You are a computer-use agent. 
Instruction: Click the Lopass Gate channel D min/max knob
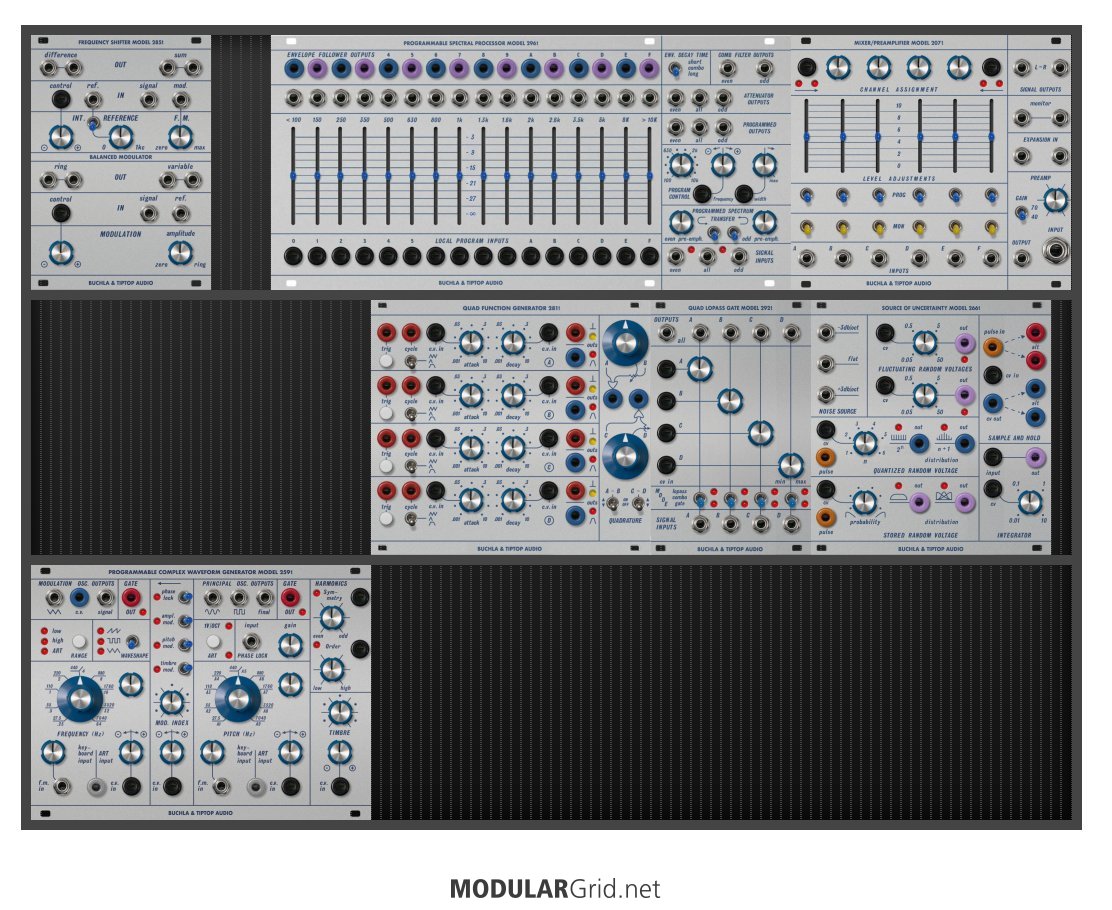pos(790,465)
